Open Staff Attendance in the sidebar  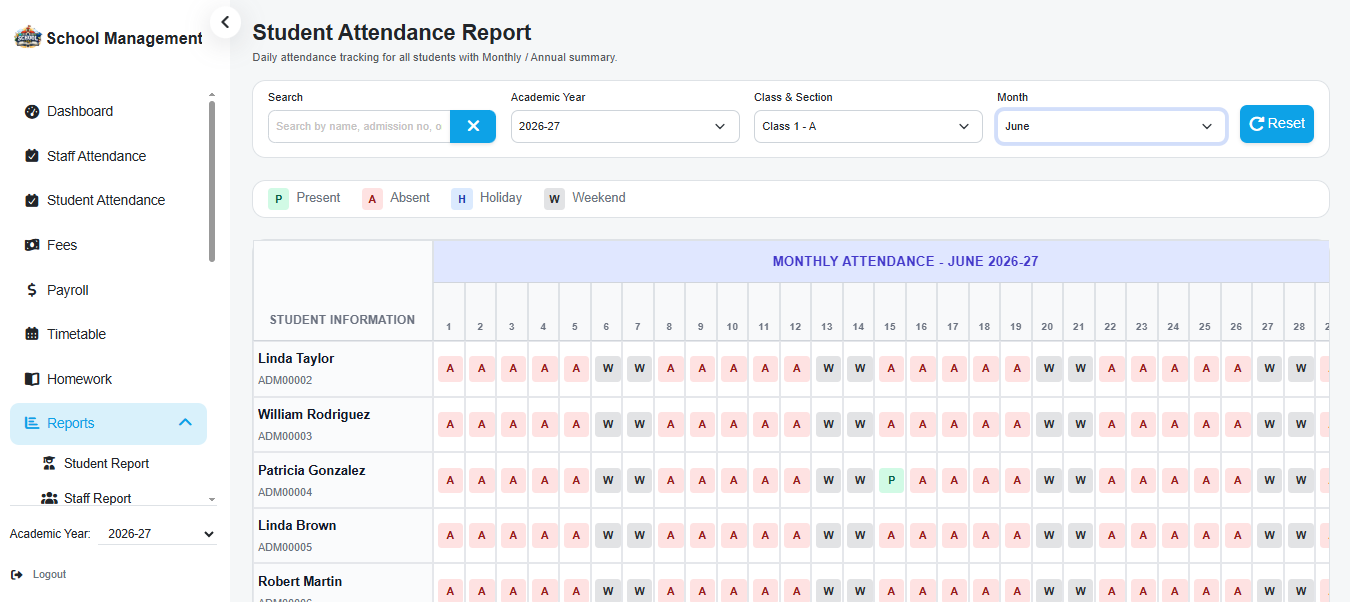point(108,156)
